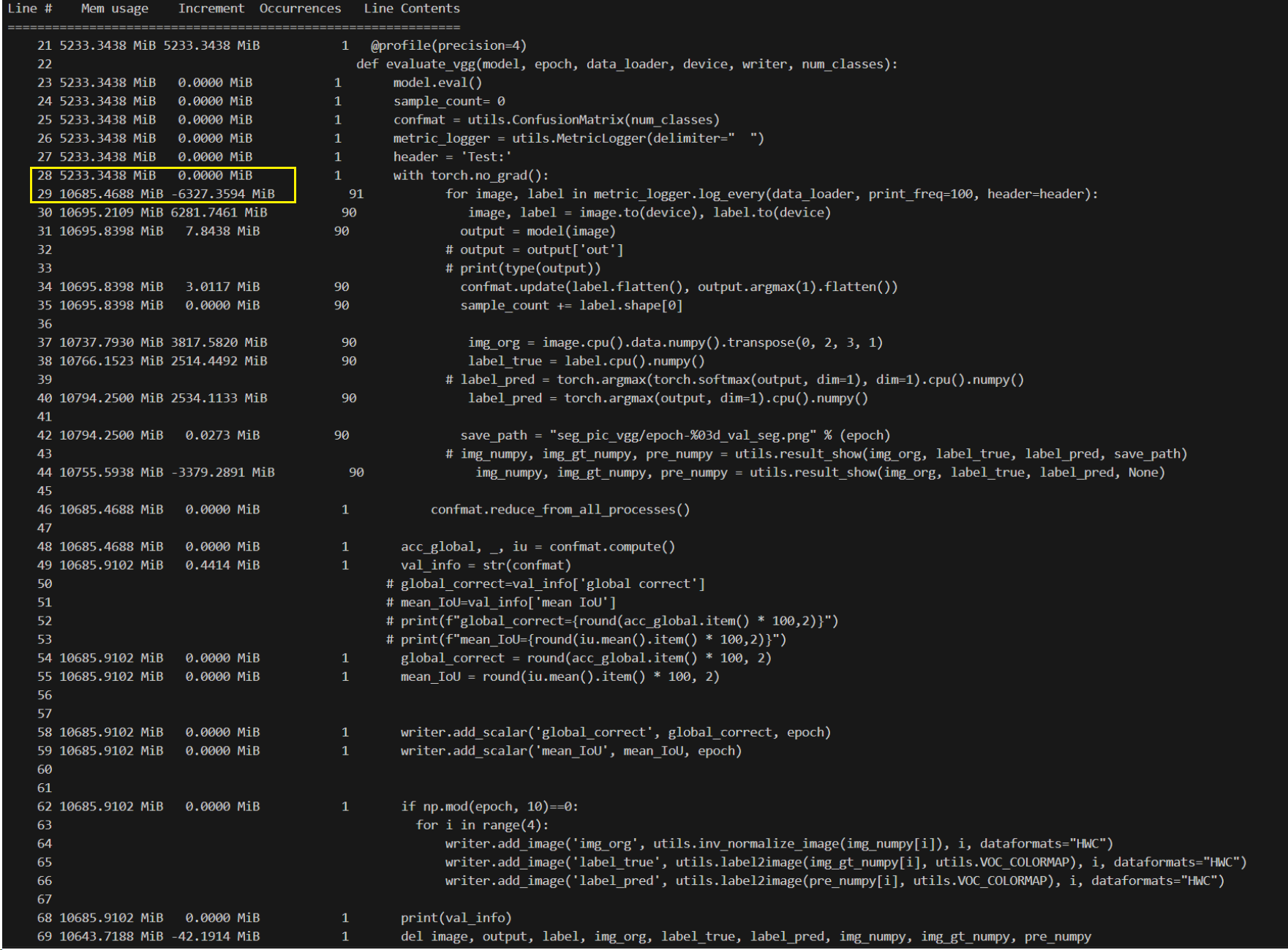Click the '3817.5820 MiB' increment value

[219, 342]
